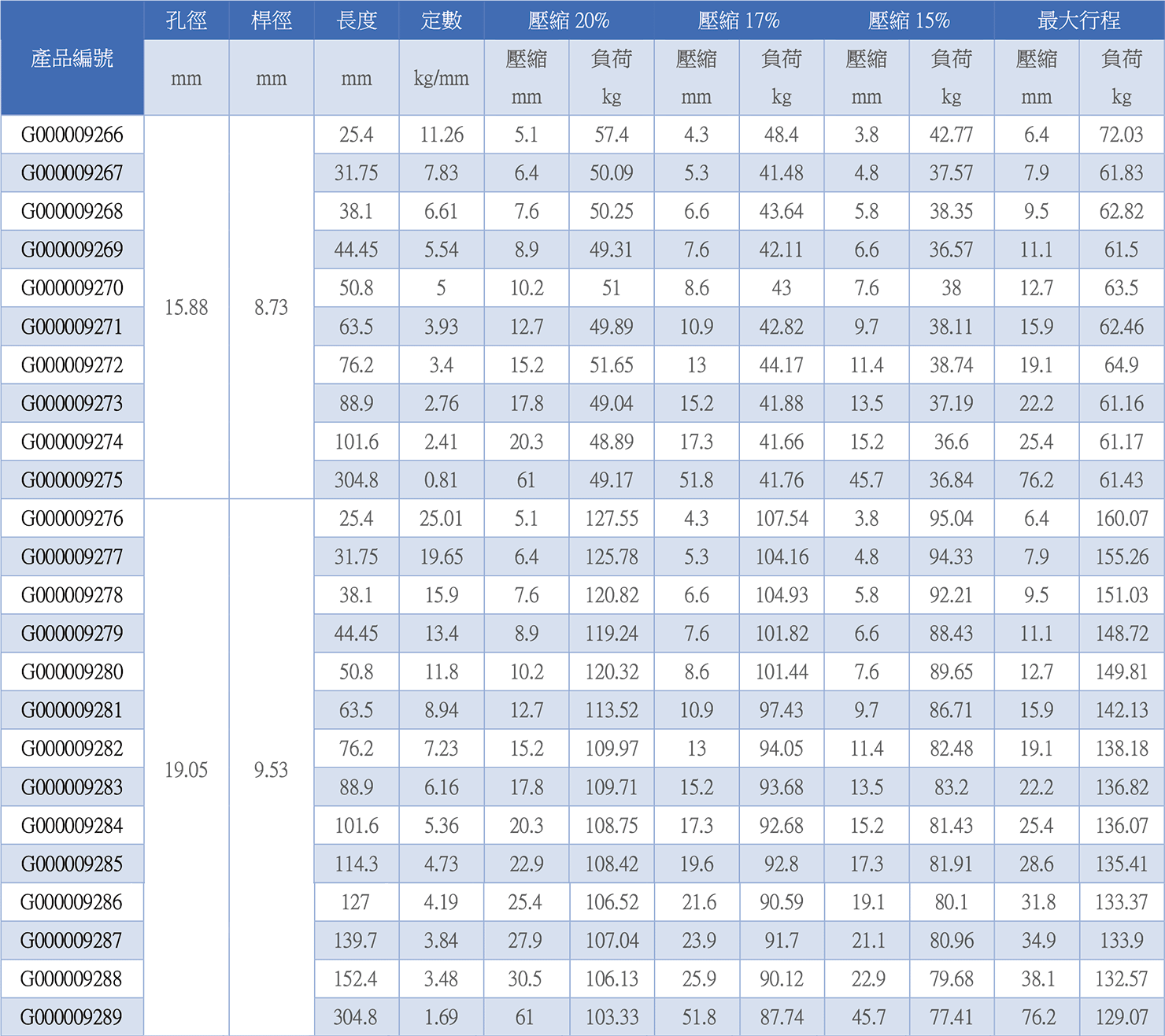The width and height of the screenshot is (1165, 1036).
Task: Select the 8.73 rod diameter cell
Action: (x=272, y=307)
